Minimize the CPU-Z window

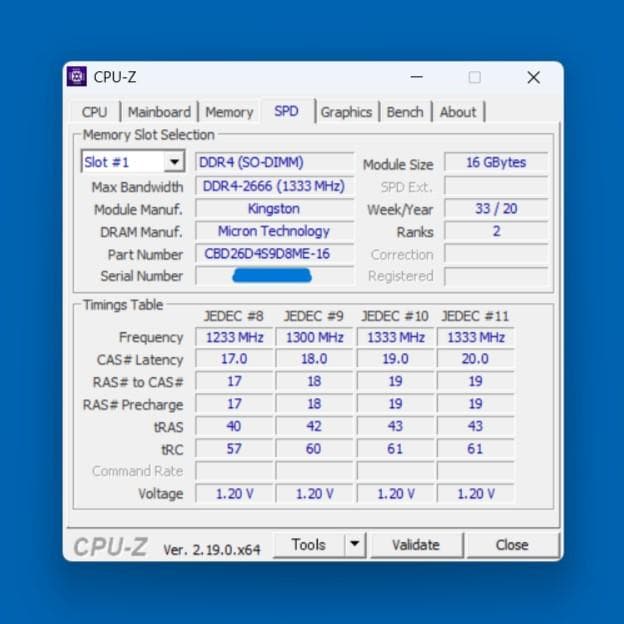[417, 76]
